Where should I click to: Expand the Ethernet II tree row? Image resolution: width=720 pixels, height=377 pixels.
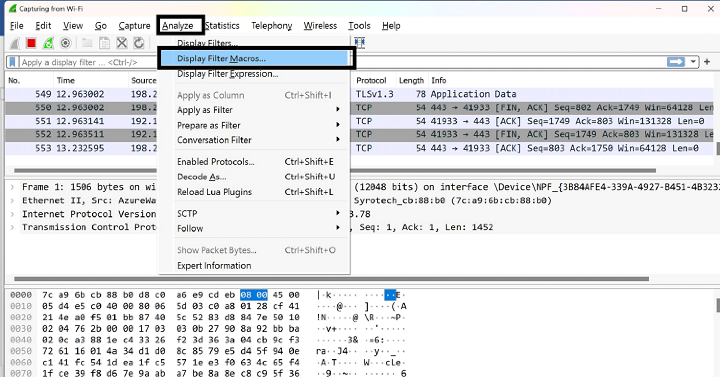click(12, 201)
